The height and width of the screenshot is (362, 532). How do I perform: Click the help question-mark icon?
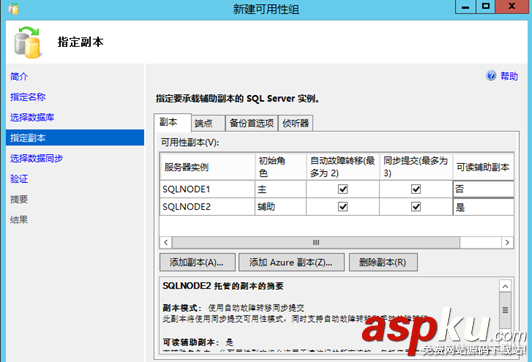click(491, 76)
